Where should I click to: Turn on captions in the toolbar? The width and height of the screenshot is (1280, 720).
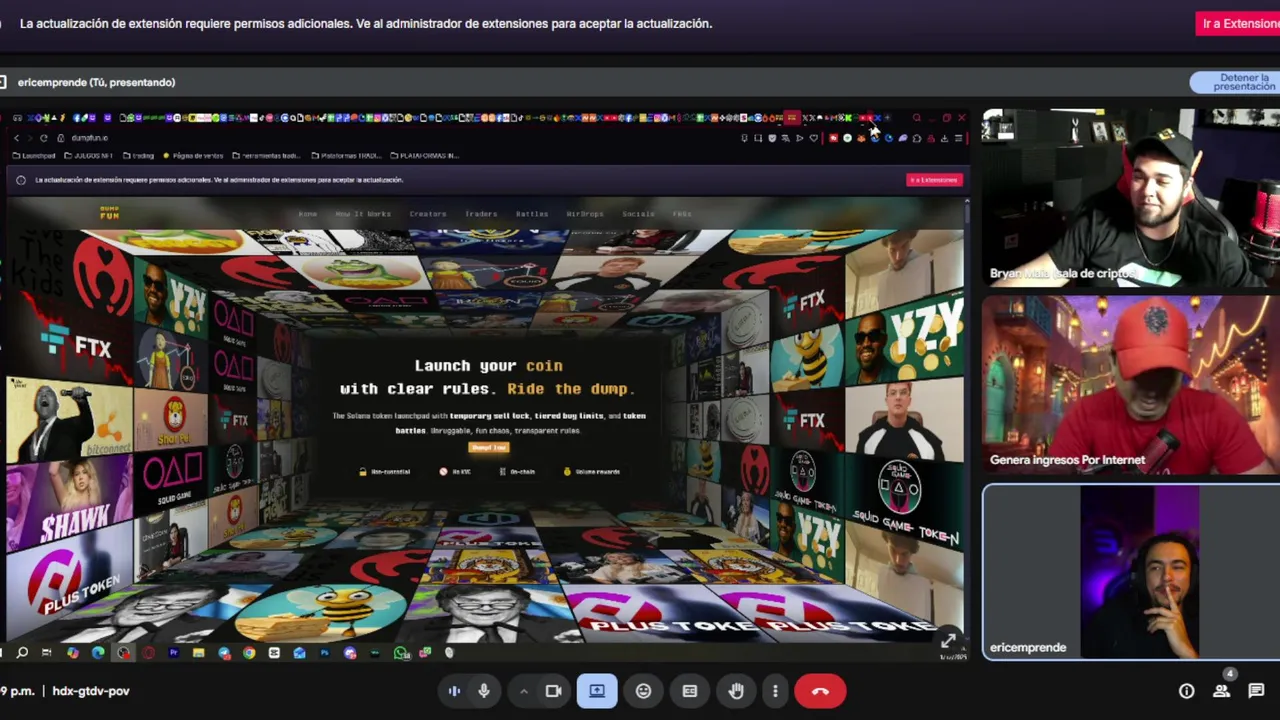[x=690, y=691]
